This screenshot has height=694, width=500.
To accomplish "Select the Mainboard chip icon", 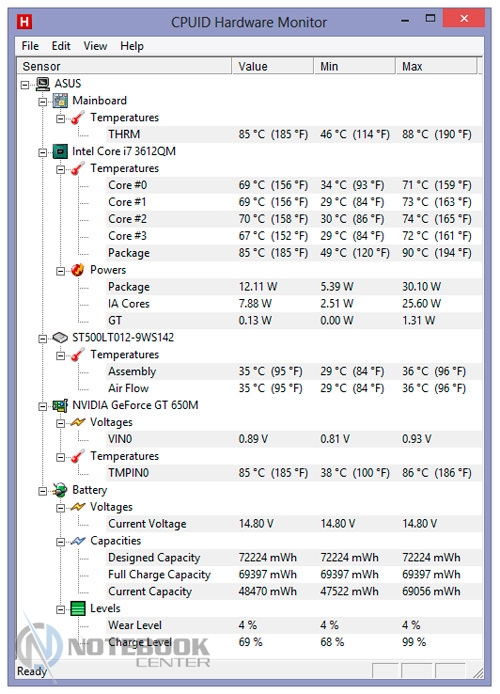I will pyautogui.click(x=60, y=101).
